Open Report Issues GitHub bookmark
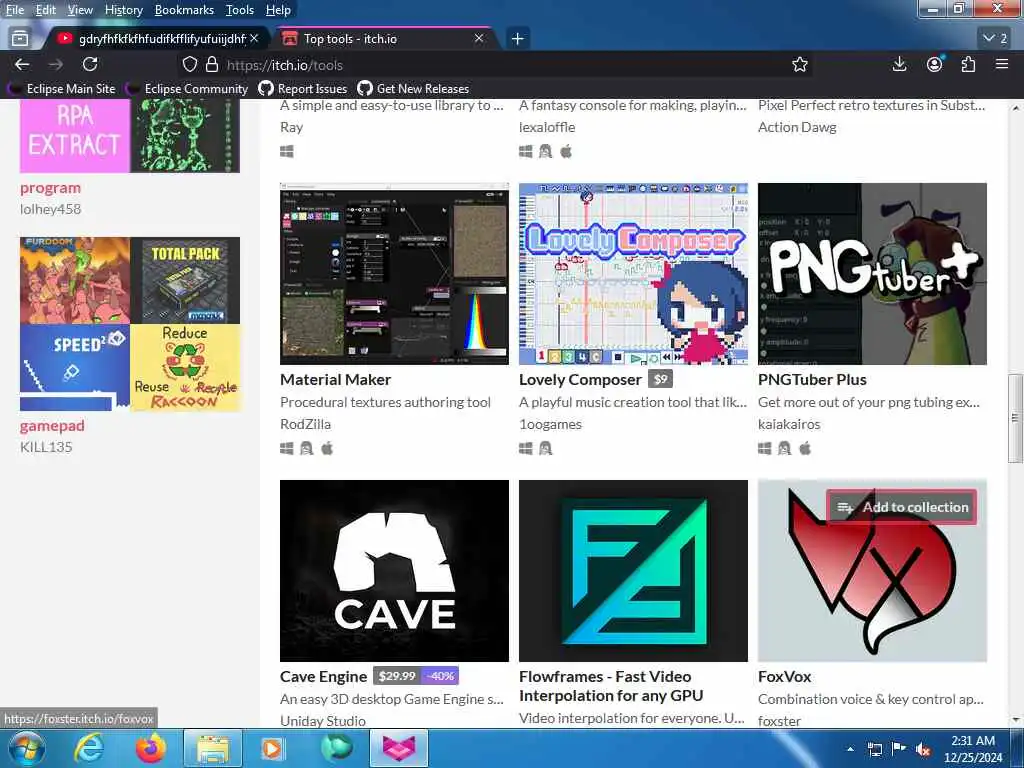The image size is (1024, 768). 303,89
